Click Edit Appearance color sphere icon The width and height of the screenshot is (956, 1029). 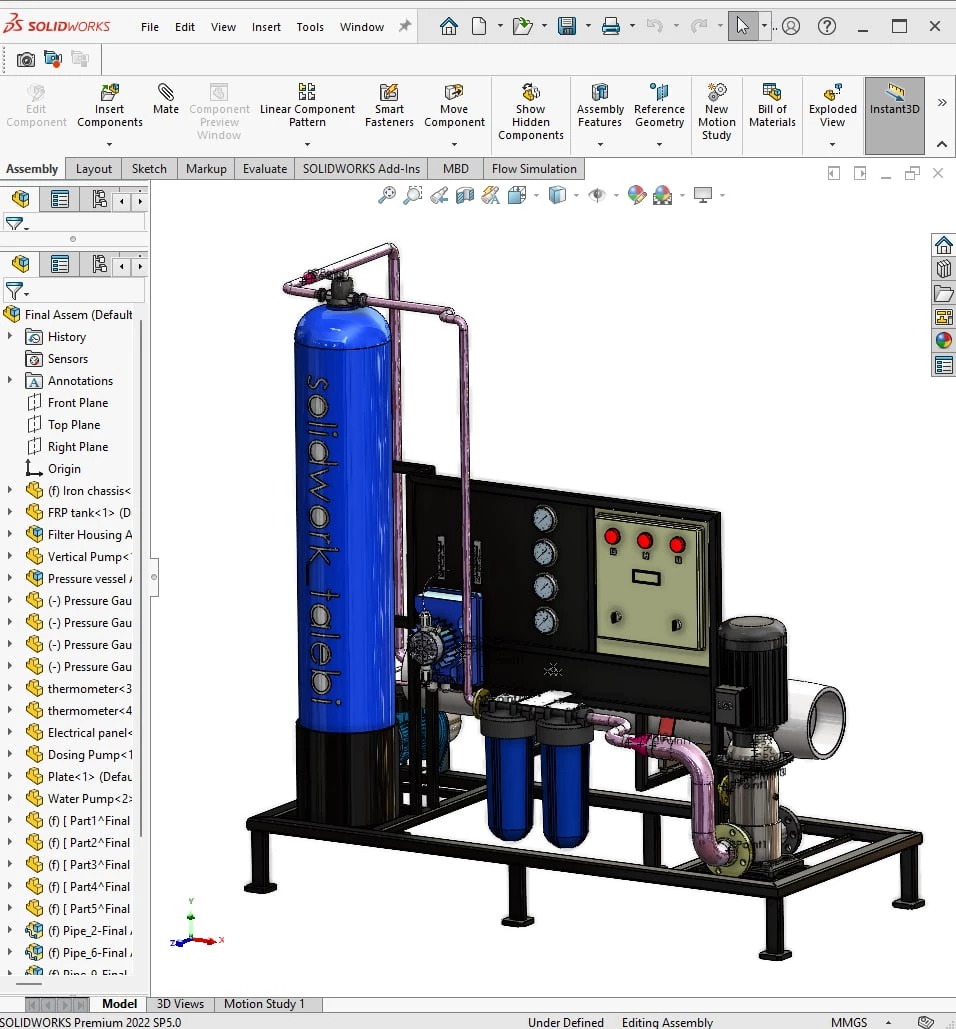[x=636, y=195]
